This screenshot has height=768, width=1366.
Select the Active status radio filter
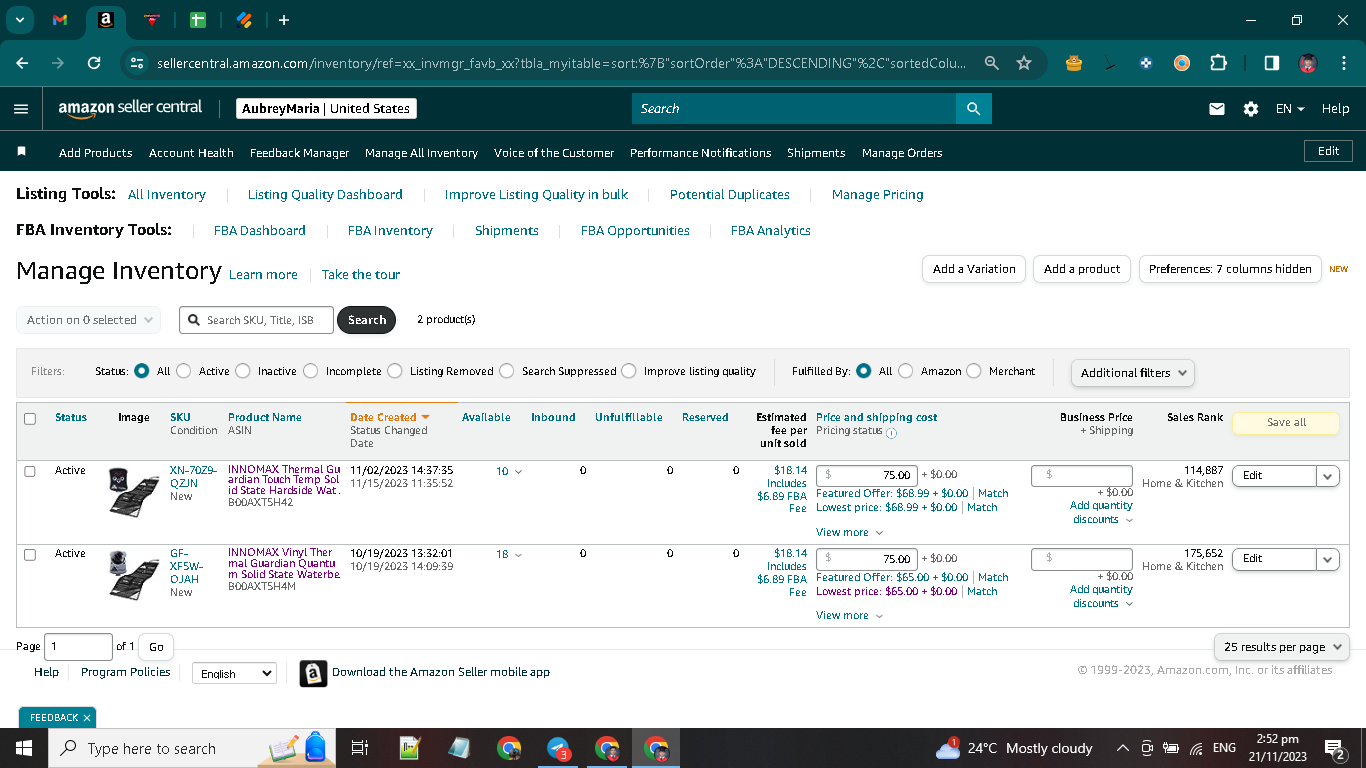coord(184,371)
